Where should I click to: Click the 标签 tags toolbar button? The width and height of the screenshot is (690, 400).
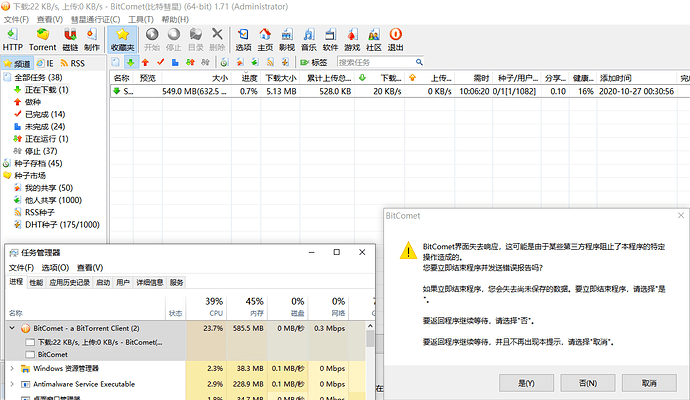(313, 62)
